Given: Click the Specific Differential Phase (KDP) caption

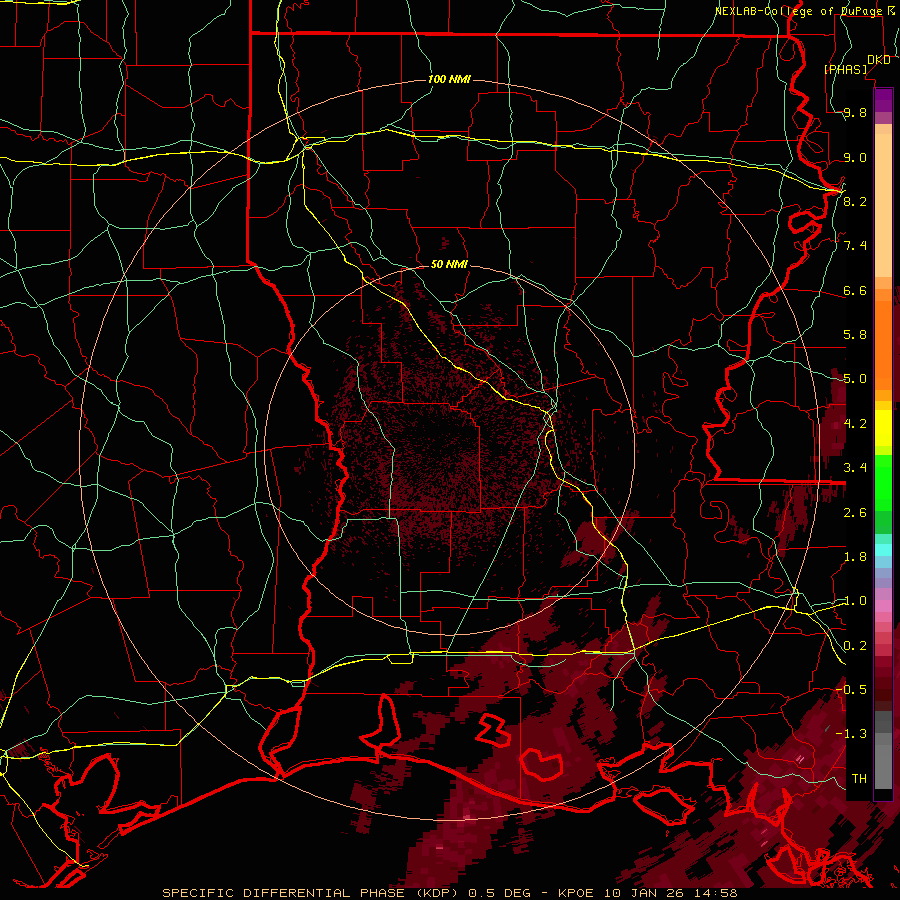Looking at the screenshot, I should coord(311,893).
